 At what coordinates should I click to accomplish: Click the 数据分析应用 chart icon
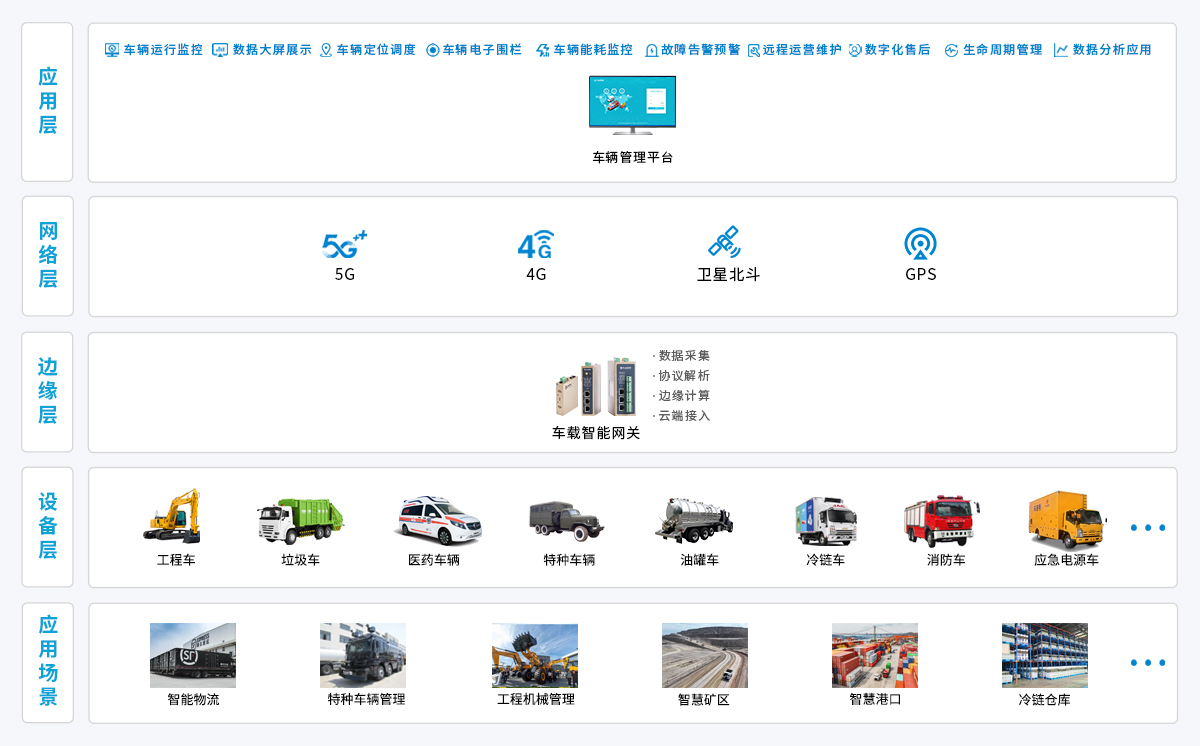click(x=1061, y=50)
